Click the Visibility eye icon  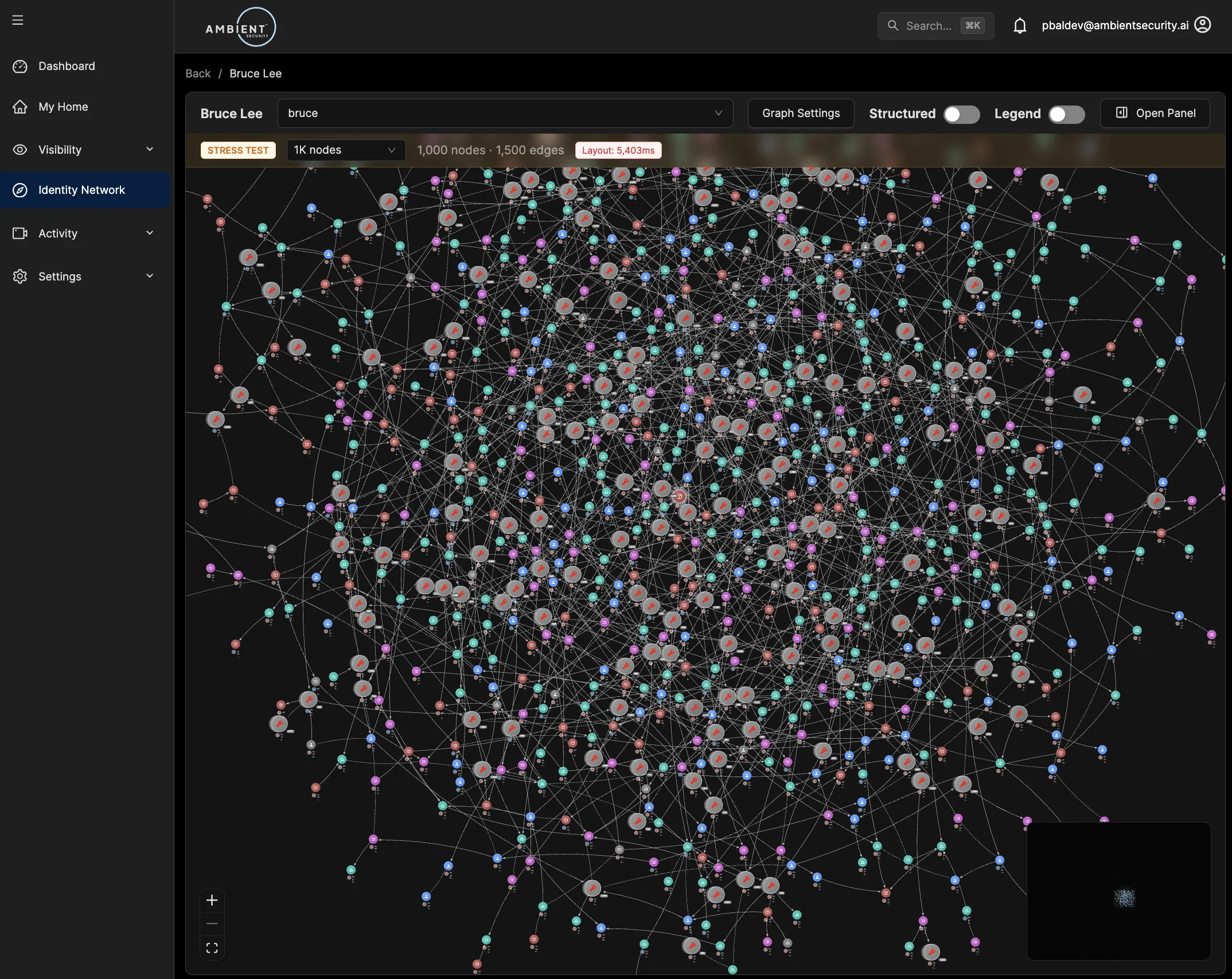(20, 150)
